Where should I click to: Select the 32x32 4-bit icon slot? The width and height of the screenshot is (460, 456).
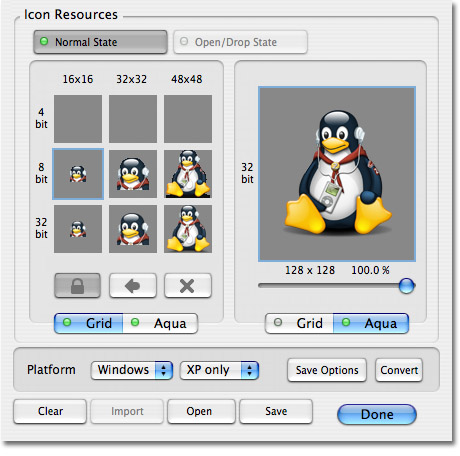click(133, 119)
